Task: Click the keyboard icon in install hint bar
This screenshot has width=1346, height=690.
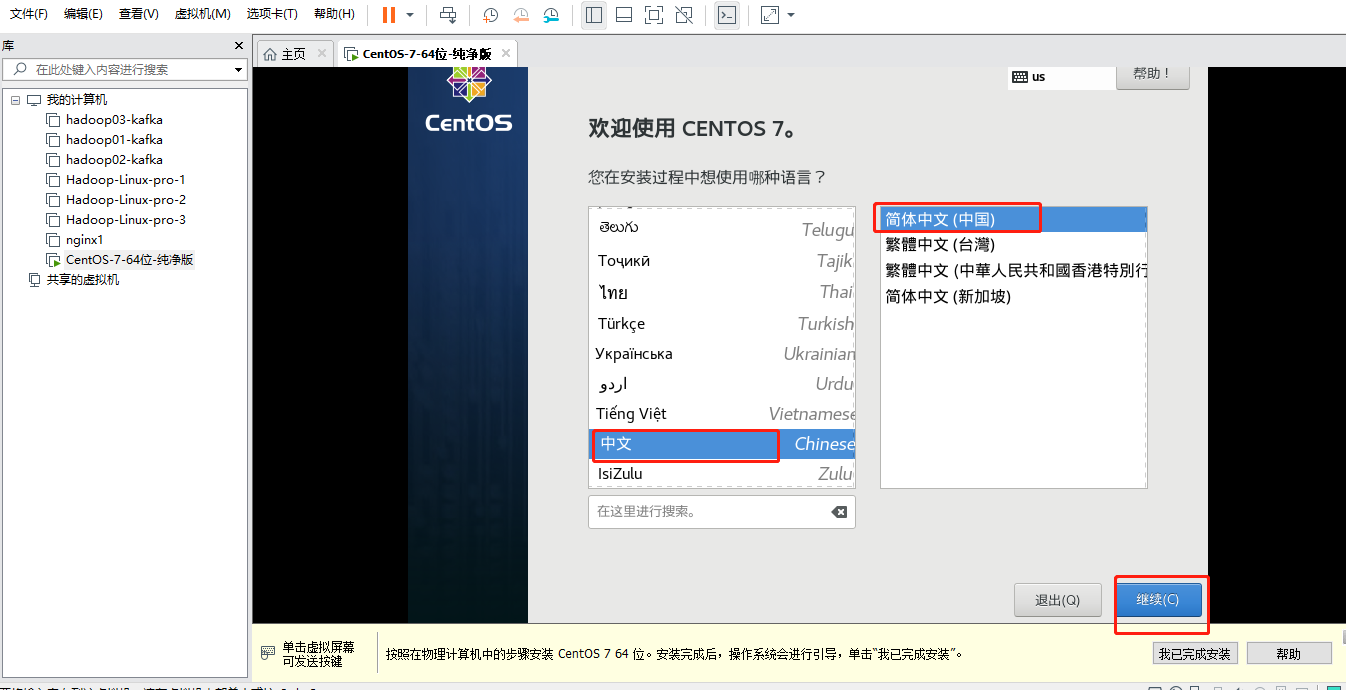Action: pyautogui.click(x=267, y=652)
